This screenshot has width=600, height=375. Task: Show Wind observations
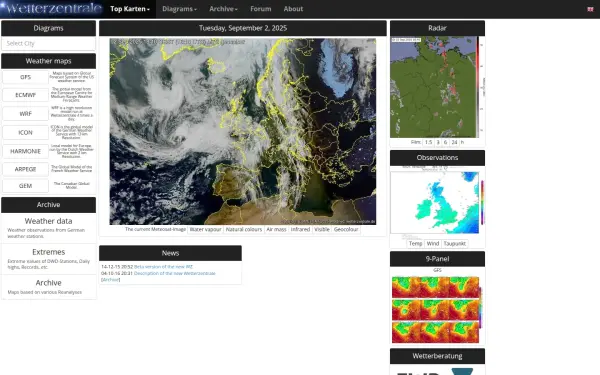(433, 243)
